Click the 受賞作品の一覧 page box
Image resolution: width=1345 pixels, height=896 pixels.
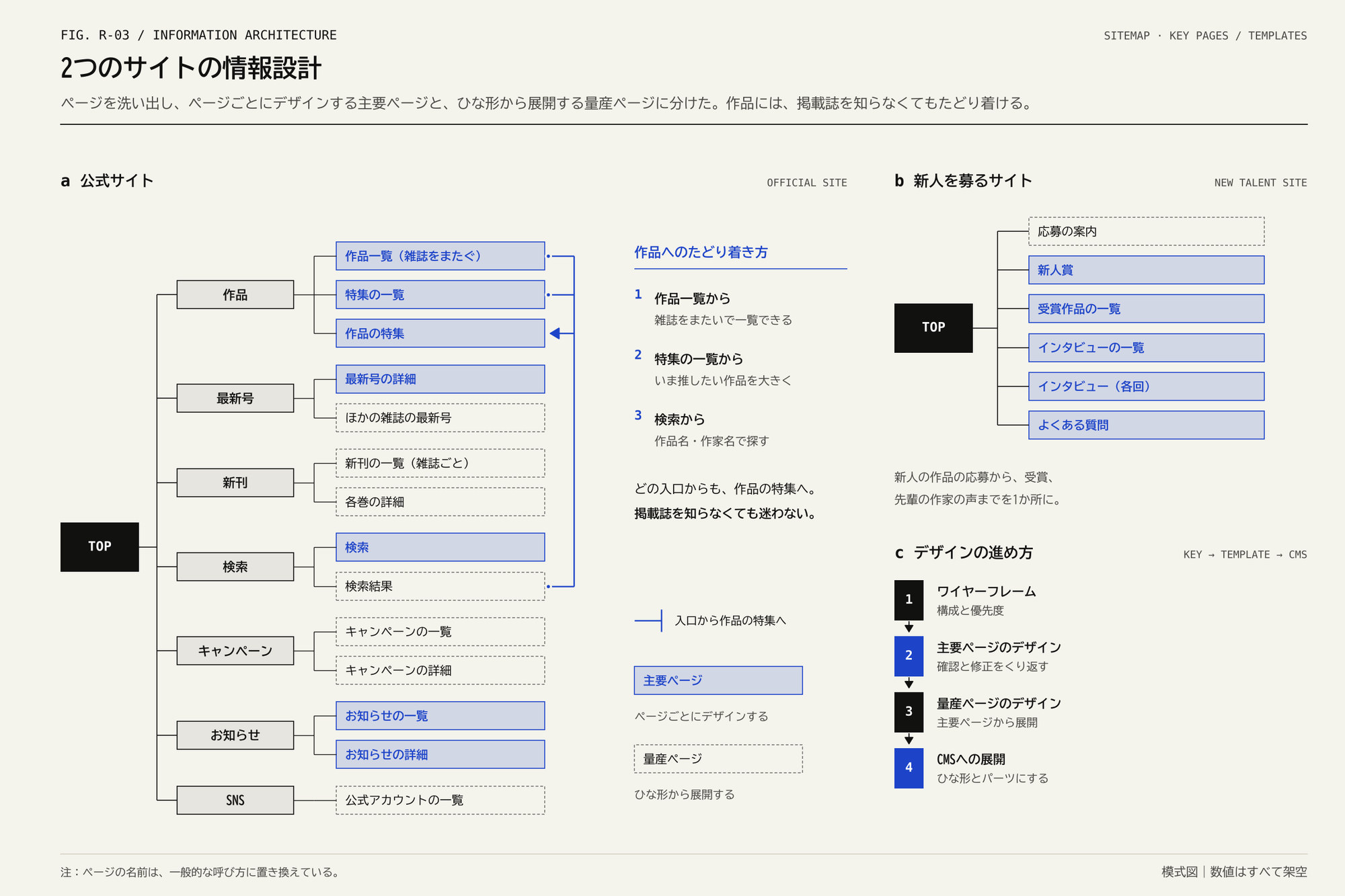coord(1147,309)
